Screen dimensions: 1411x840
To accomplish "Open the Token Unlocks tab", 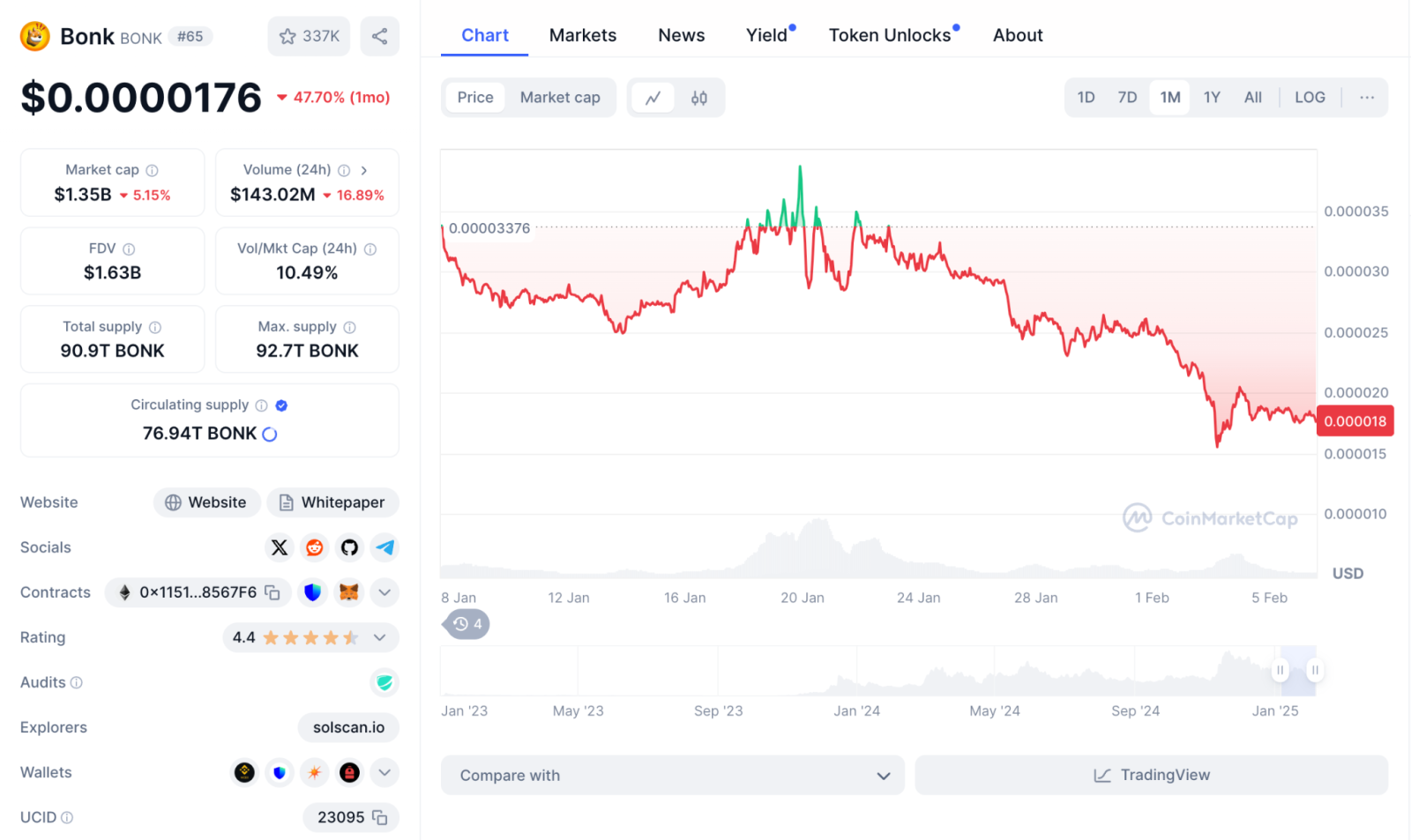I will 890,35.
